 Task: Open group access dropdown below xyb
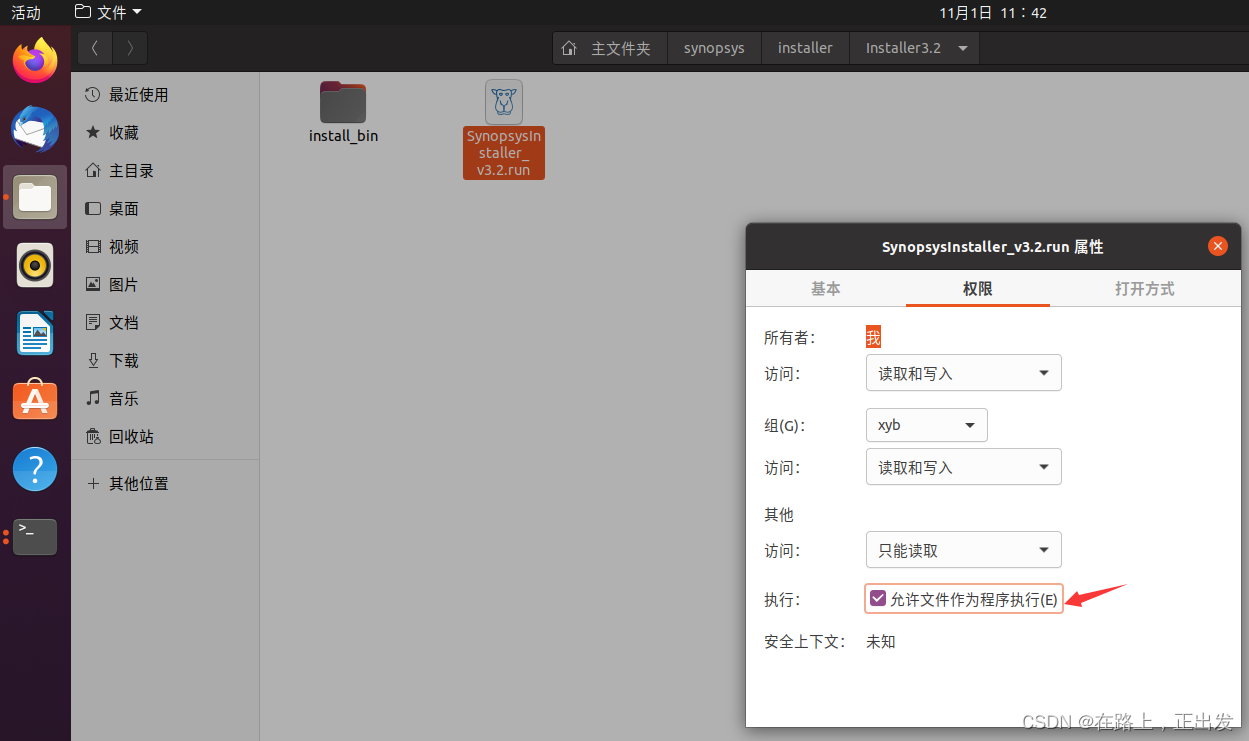963,467
